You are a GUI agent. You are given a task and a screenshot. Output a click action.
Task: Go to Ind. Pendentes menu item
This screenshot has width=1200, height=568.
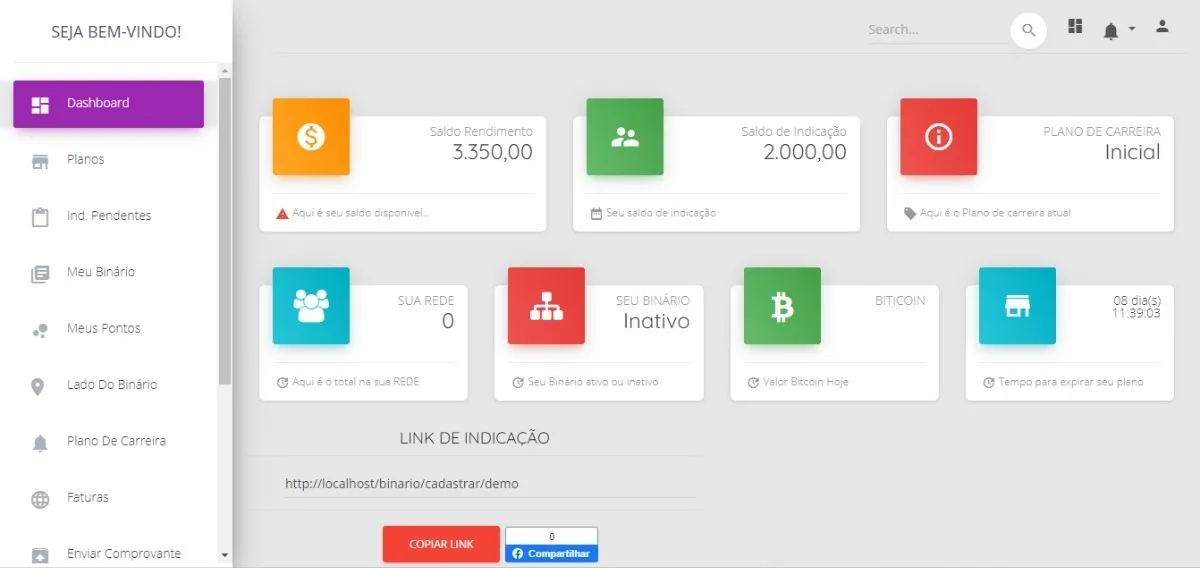click(108, 216)
